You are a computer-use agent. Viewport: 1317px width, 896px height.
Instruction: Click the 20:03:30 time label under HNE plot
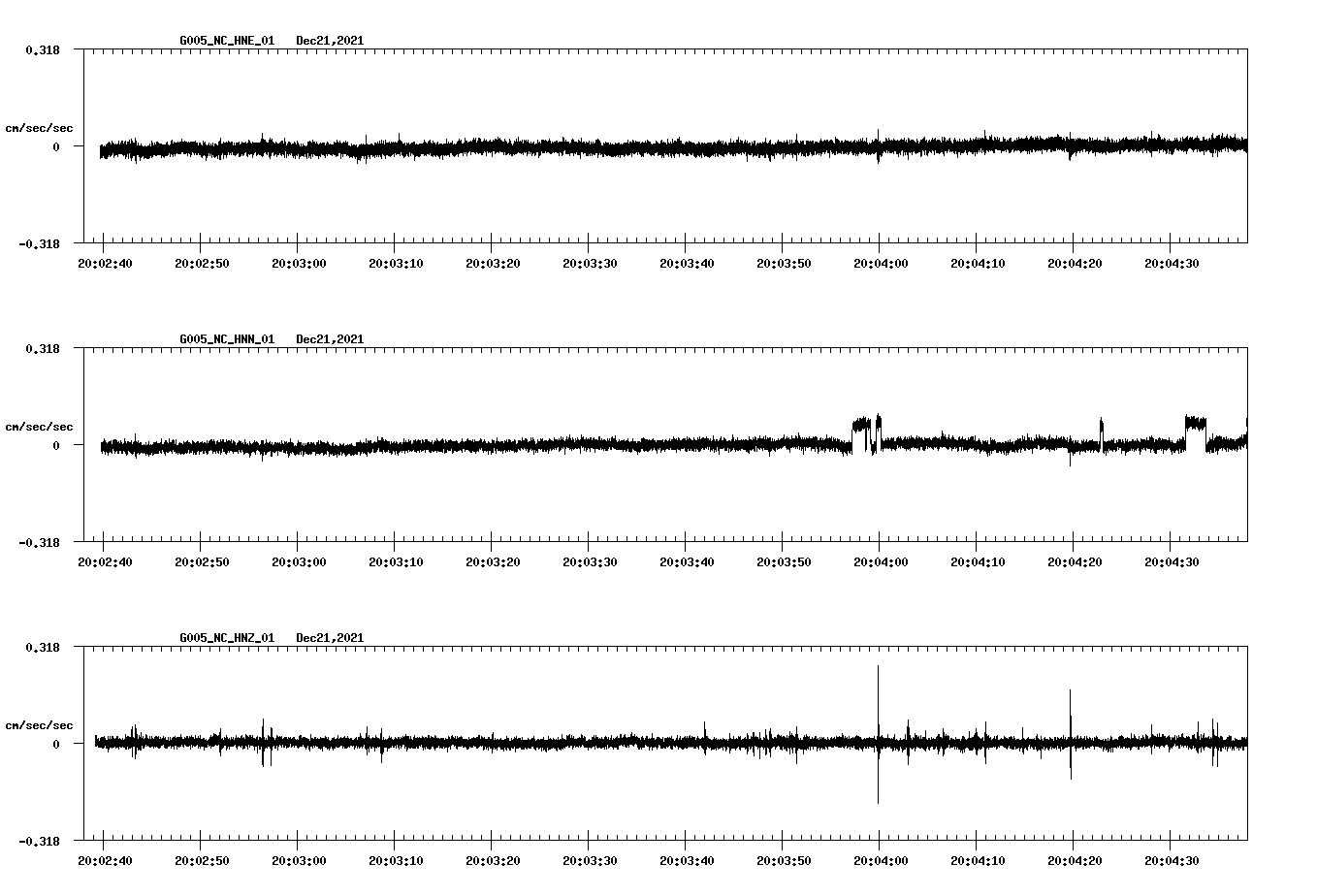(590, 264)
